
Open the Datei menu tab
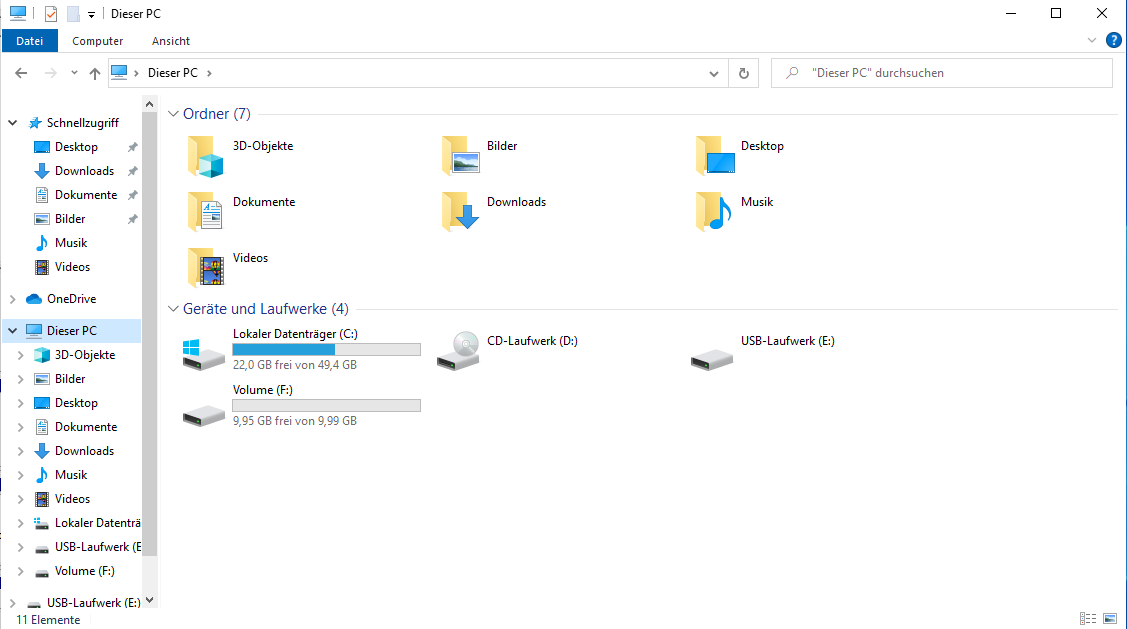click(30, 41)
